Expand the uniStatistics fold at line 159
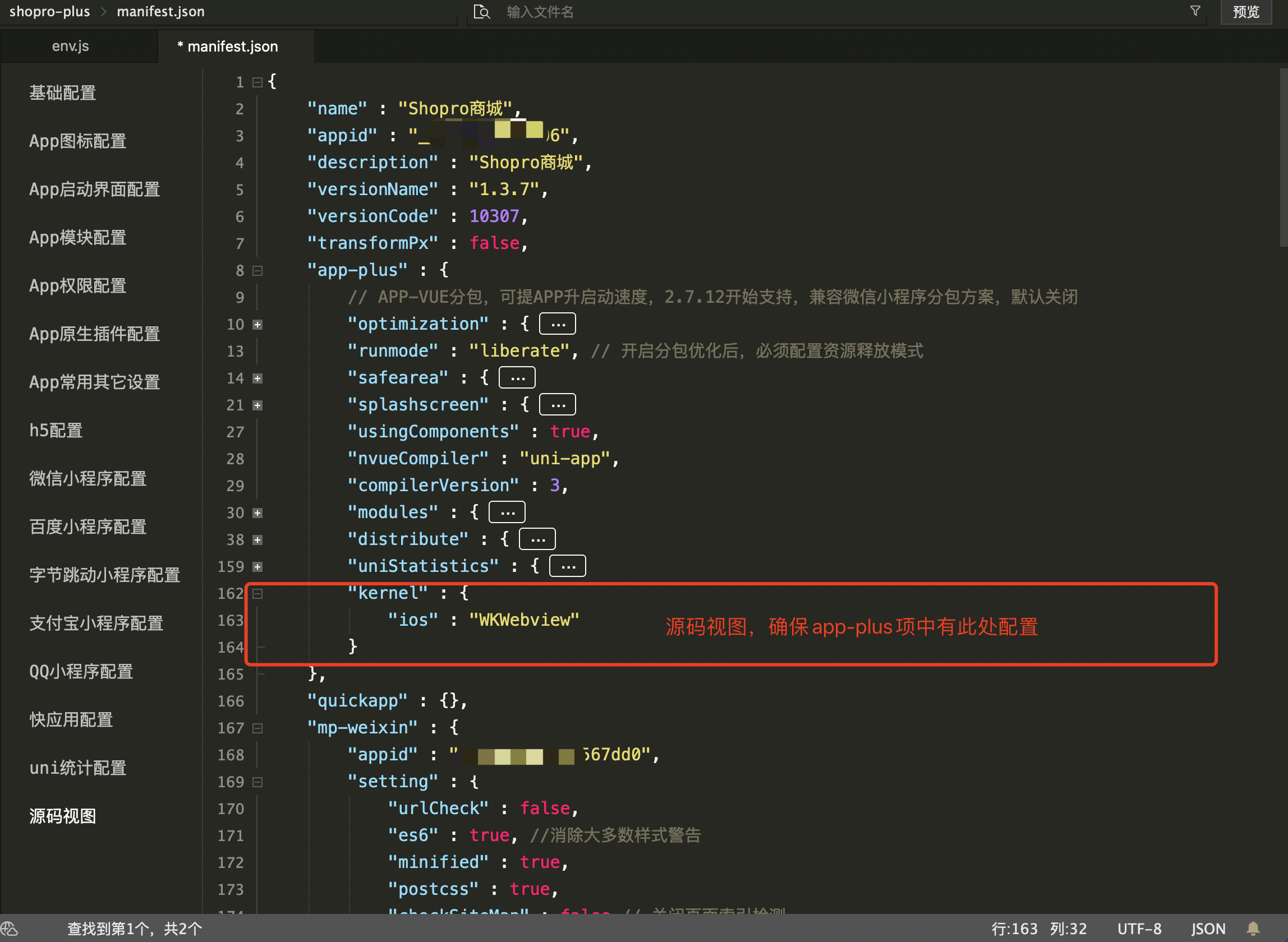 [257, 566]
